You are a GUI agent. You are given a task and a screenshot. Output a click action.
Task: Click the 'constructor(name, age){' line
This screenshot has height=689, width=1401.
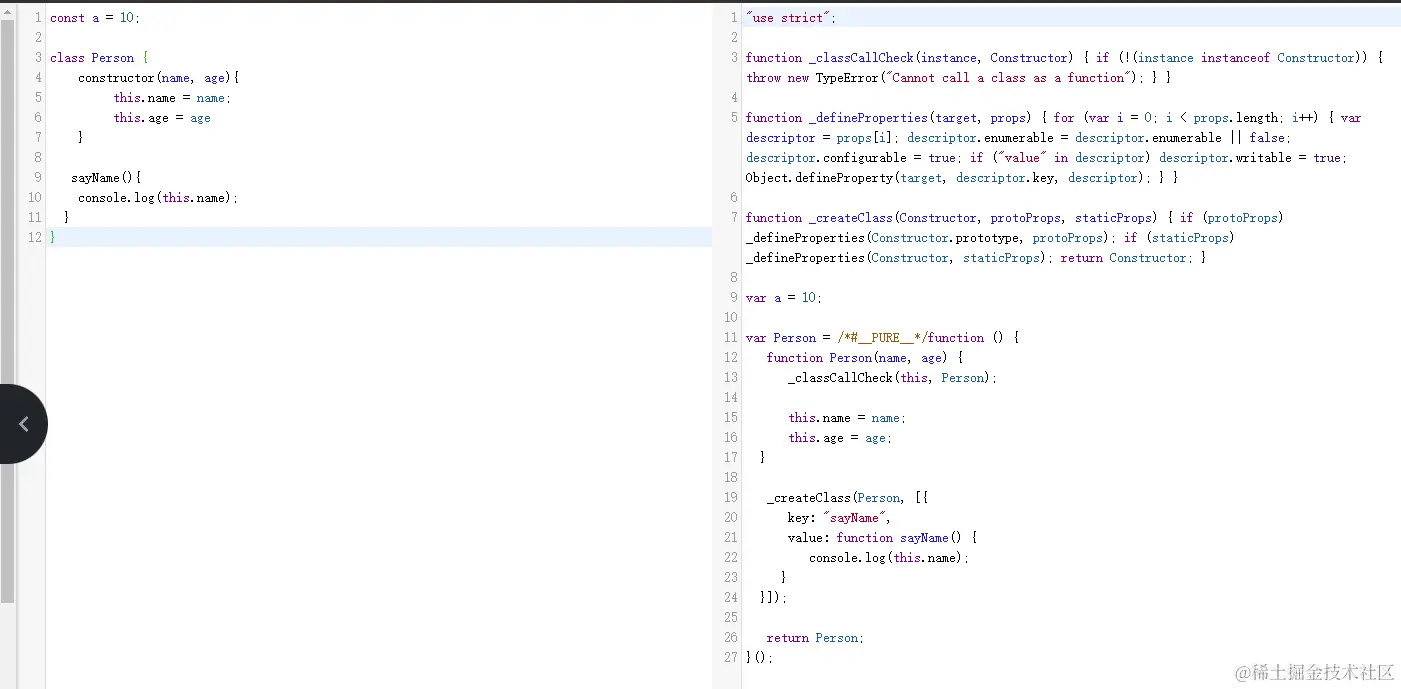159,78
